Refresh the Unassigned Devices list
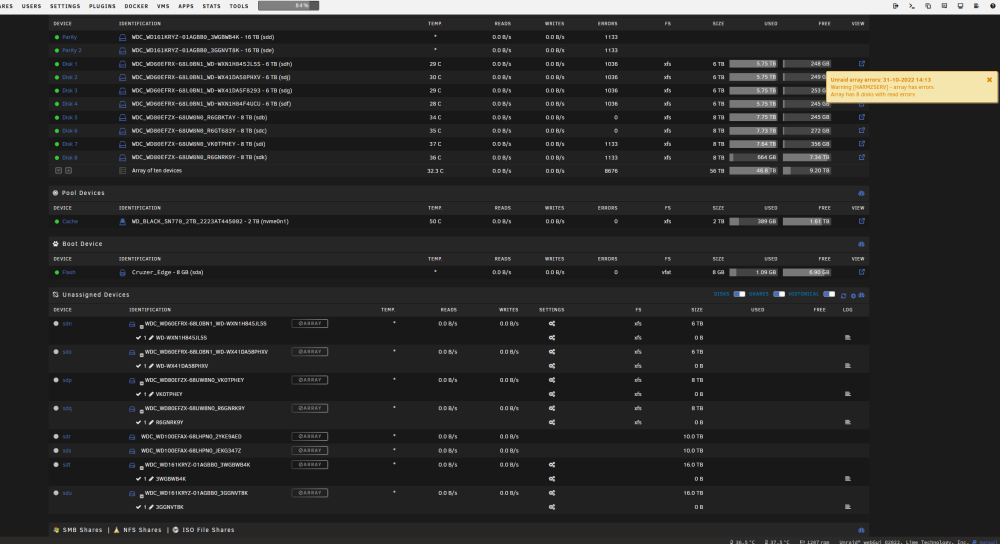This screenshot has width=1000, height=544. pos(843,295)
